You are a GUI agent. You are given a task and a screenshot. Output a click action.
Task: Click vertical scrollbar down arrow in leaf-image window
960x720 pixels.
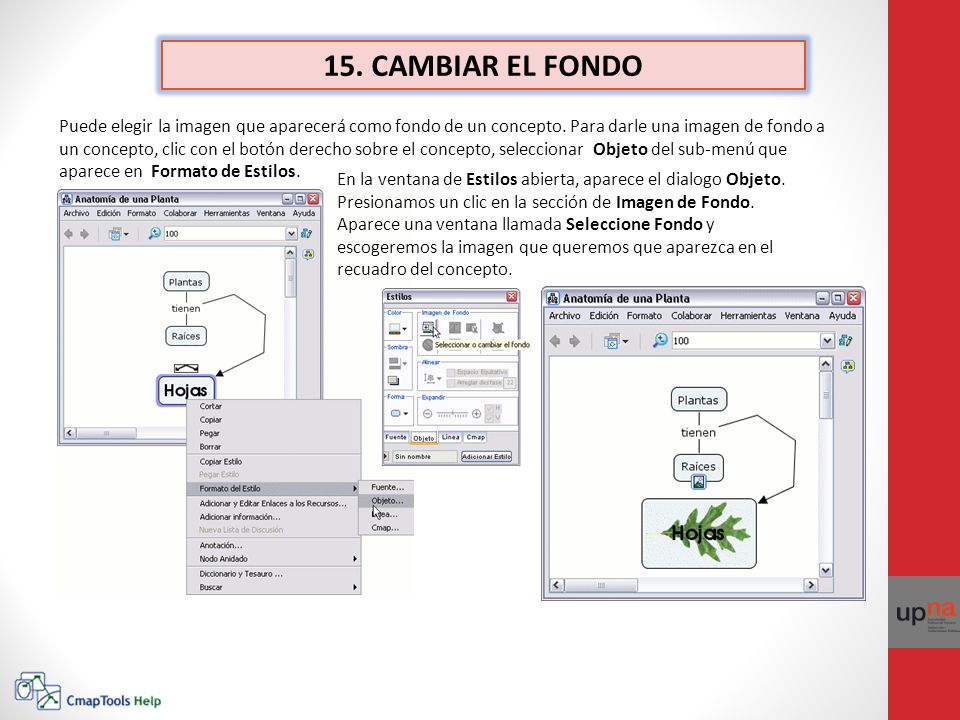[825, 570]
